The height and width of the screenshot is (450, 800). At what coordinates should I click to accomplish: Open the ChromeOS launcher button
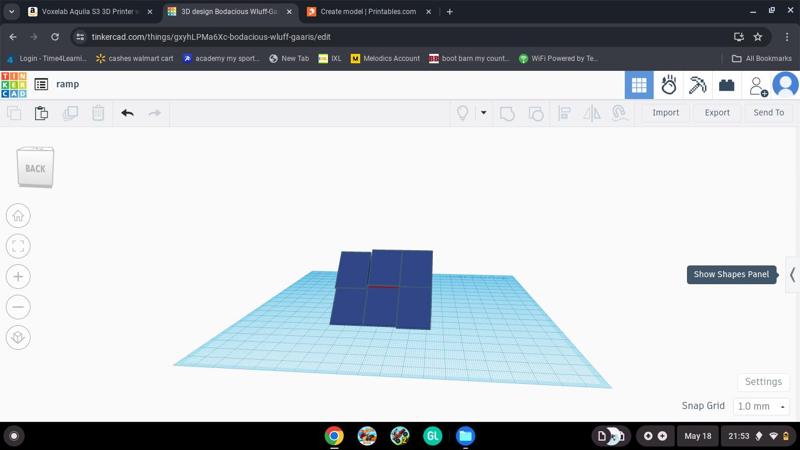coord(14,436)
